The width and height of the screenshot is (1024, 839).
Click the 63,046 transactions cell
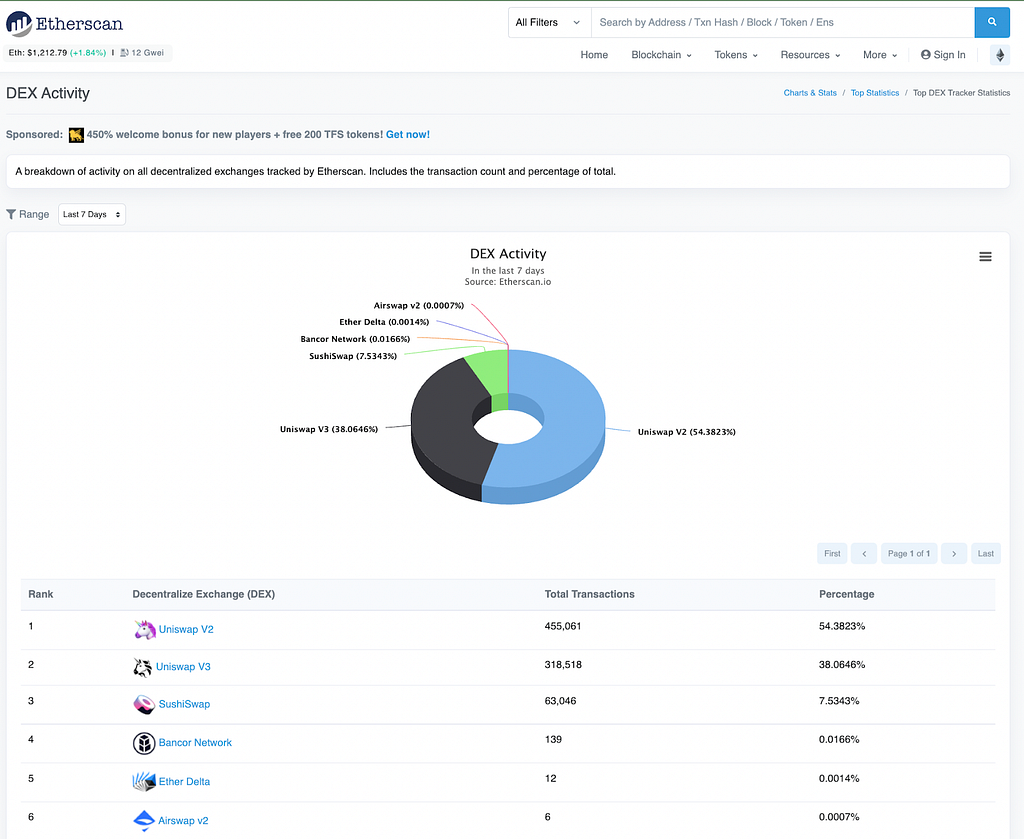560,701
